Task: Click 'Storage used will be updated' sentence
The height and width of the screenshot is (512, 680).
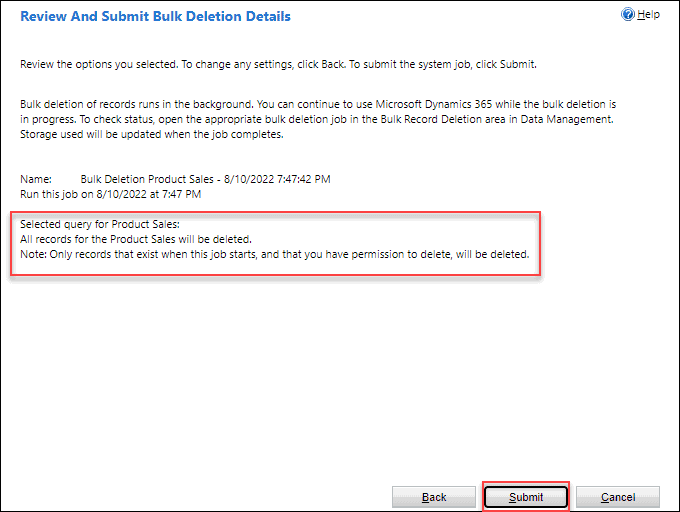Action: pos(152,134)
